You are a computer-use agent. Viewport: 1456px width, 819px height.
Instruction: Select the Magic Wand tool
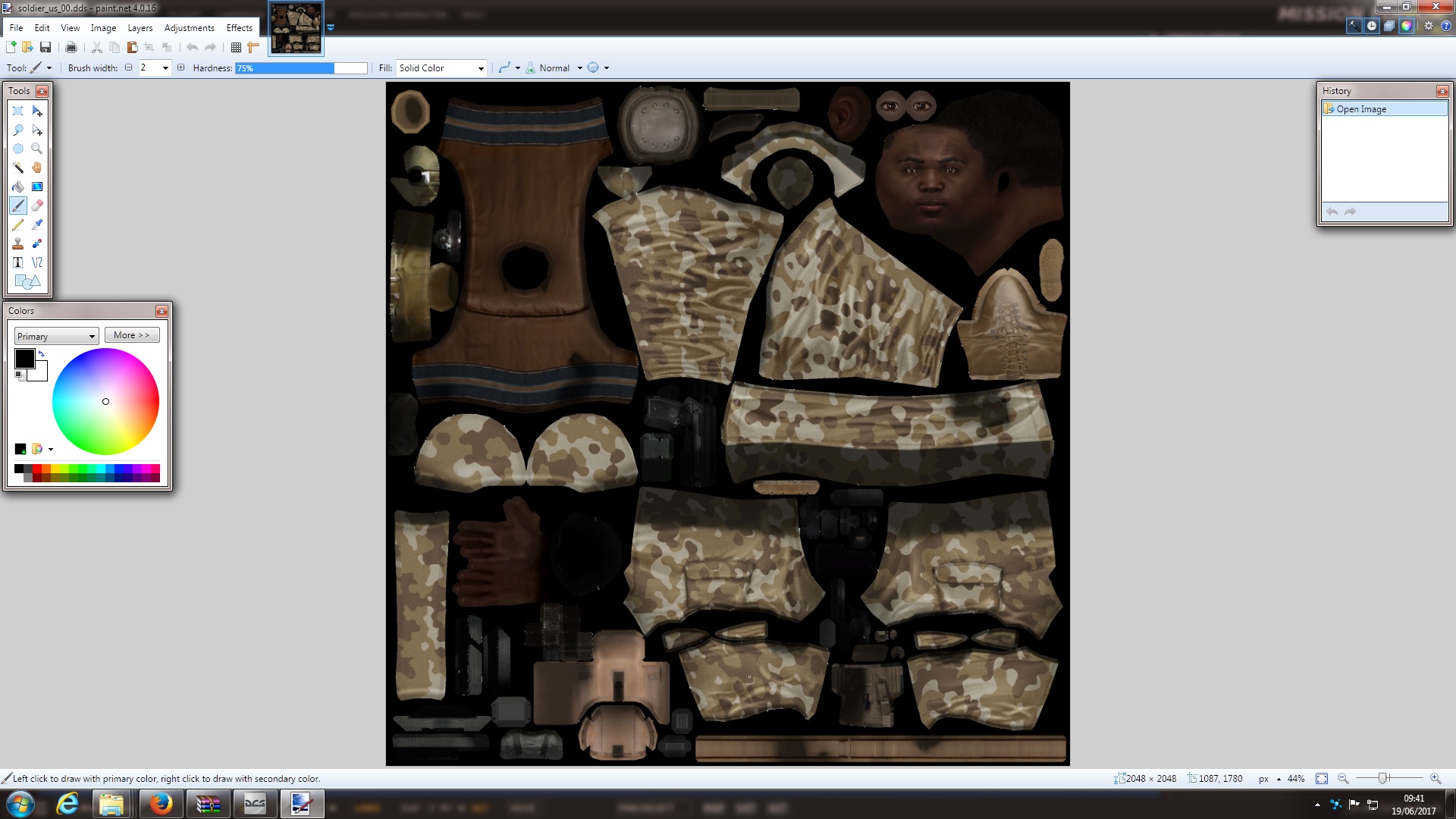pos(18,168)
